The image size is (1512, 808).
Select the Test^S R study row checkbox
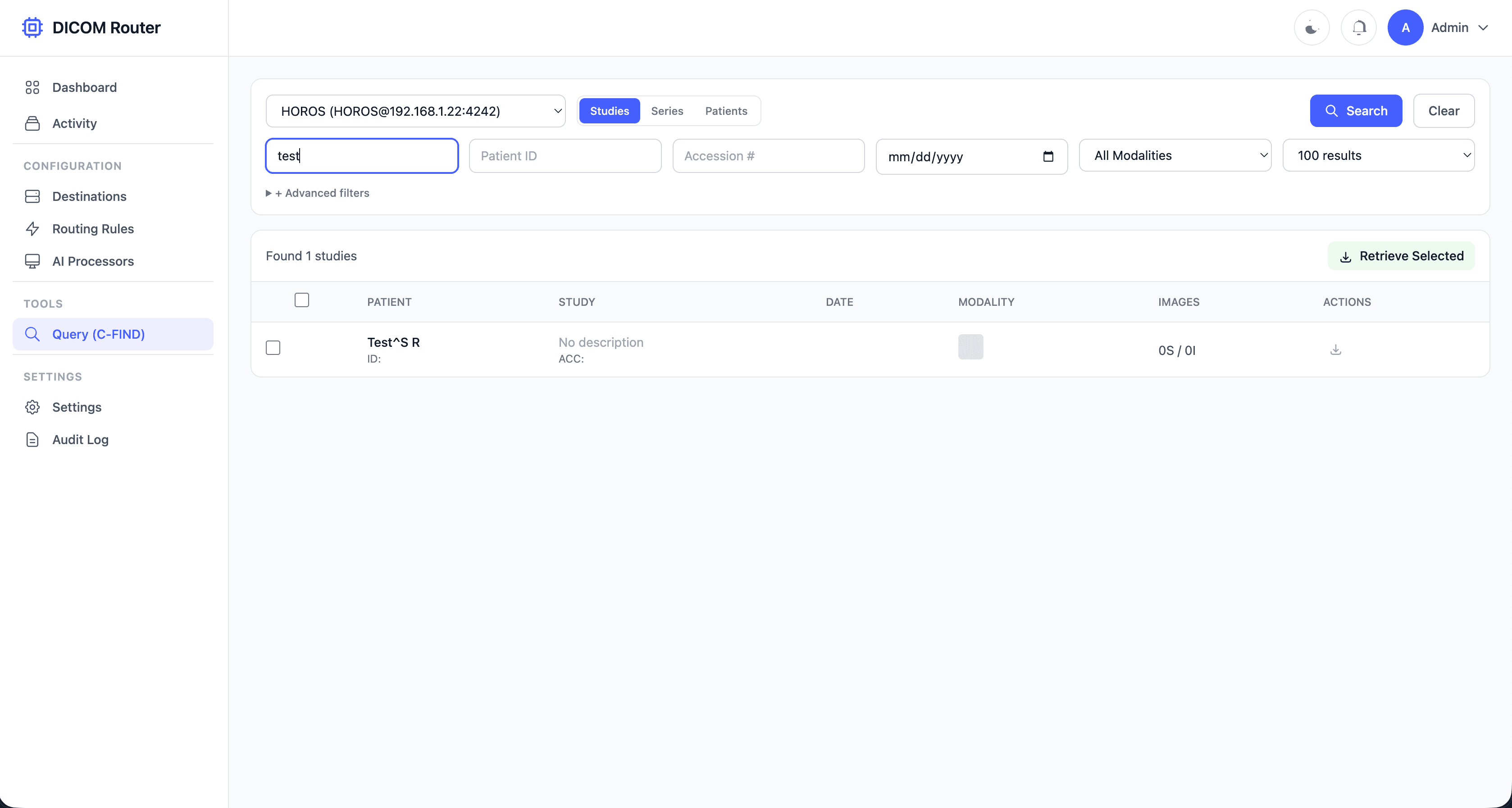(273, 347)
